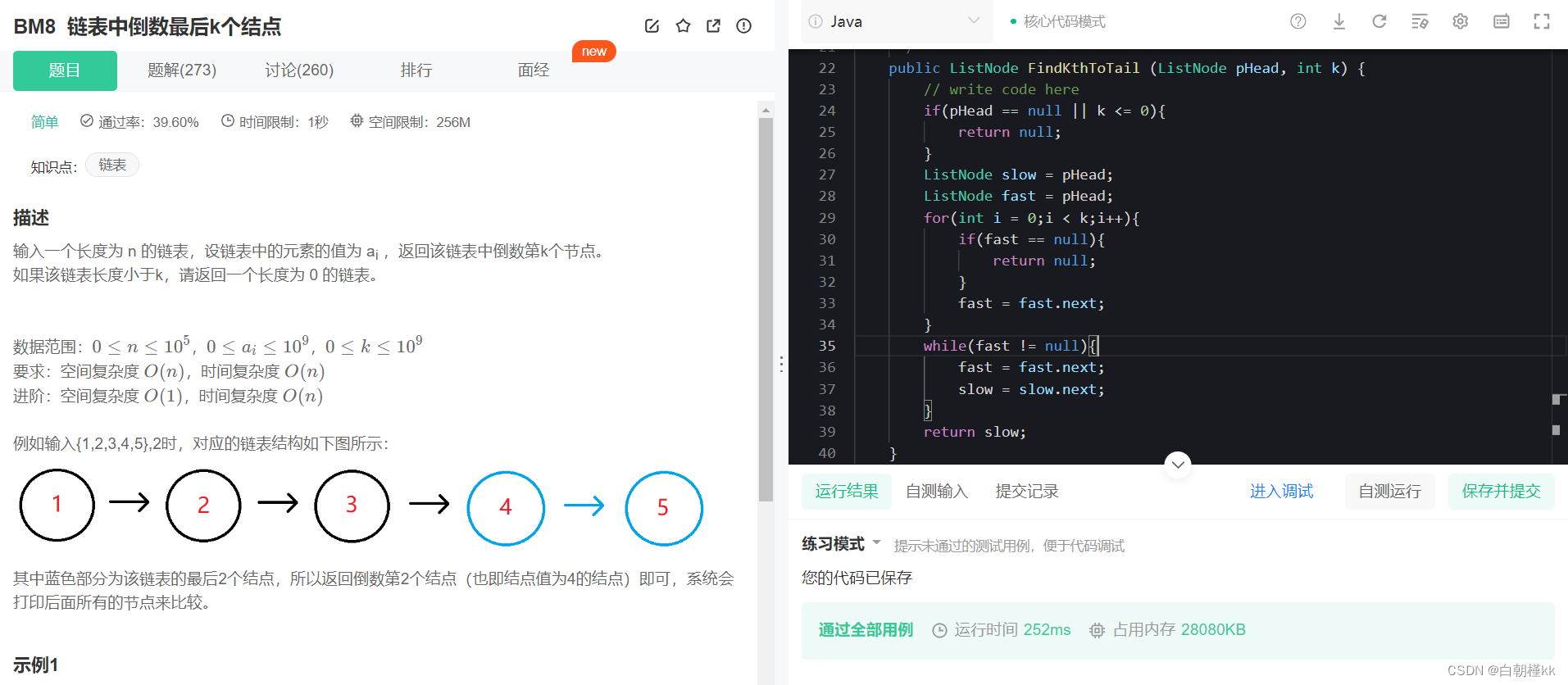Click the 链表 knowledge tag
Viewport: 1568px width, 685px height.
click(112, 166)
